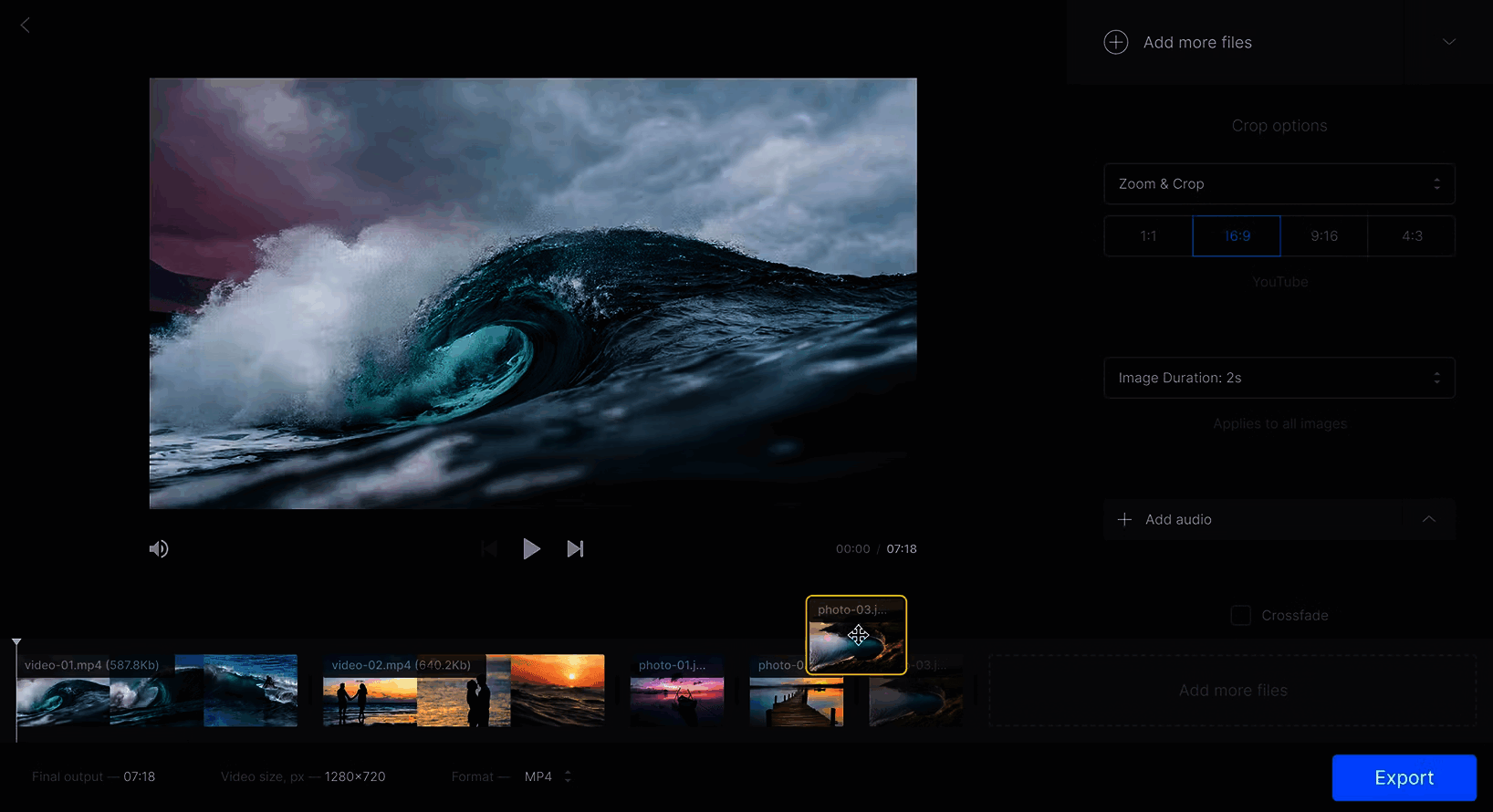Skip to the next clip

tap(575, 548)
